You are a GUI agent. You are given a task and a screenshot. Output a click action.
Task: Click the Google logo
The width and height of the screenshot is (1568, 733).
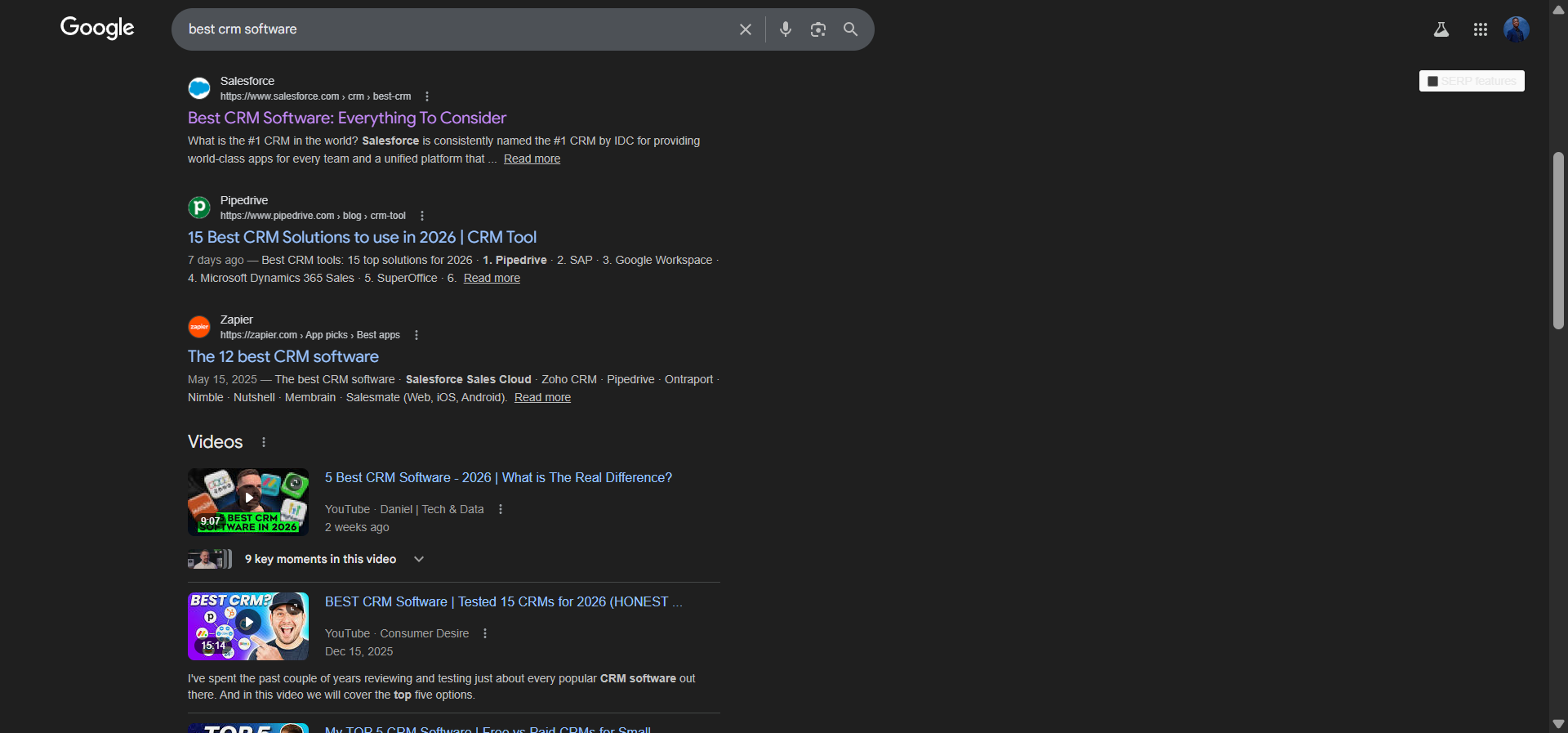pos(97,29)
